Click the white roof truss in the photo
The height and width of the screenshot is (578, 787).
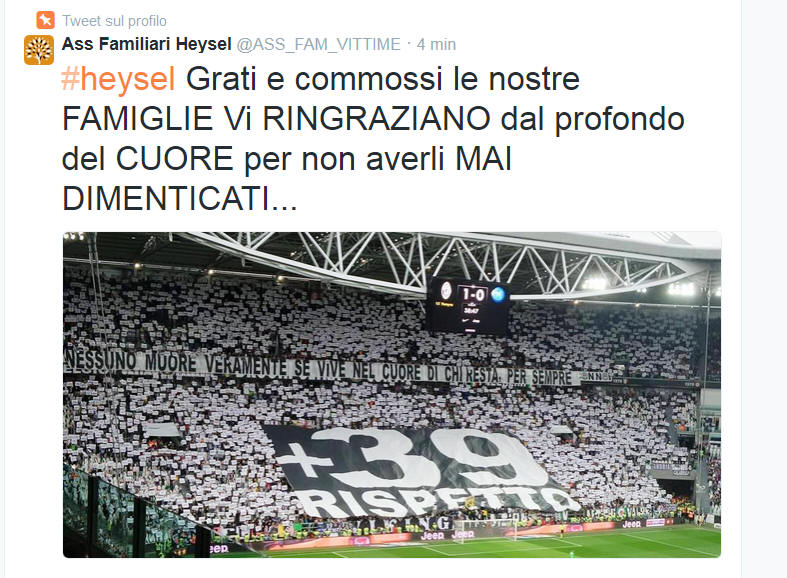(442, 263)
